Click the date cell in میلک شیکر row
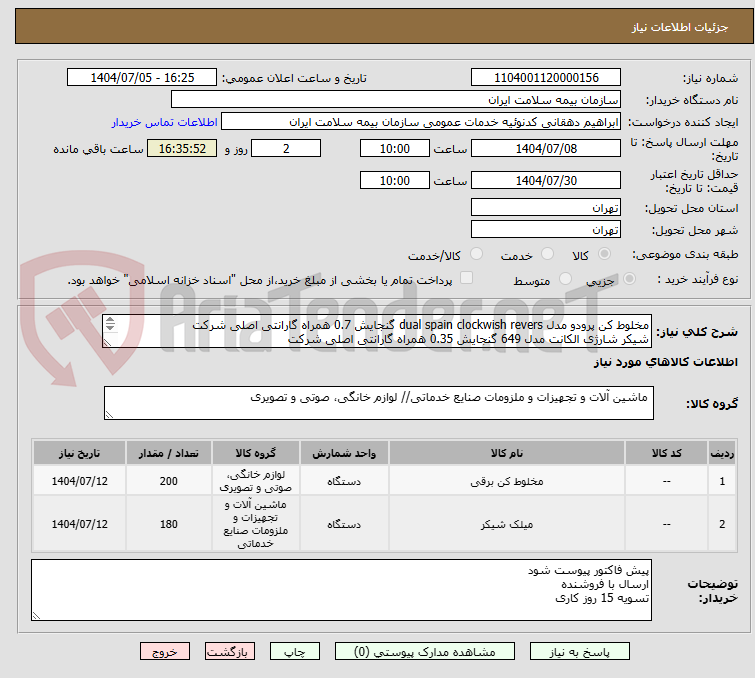 tap(79, 524)
